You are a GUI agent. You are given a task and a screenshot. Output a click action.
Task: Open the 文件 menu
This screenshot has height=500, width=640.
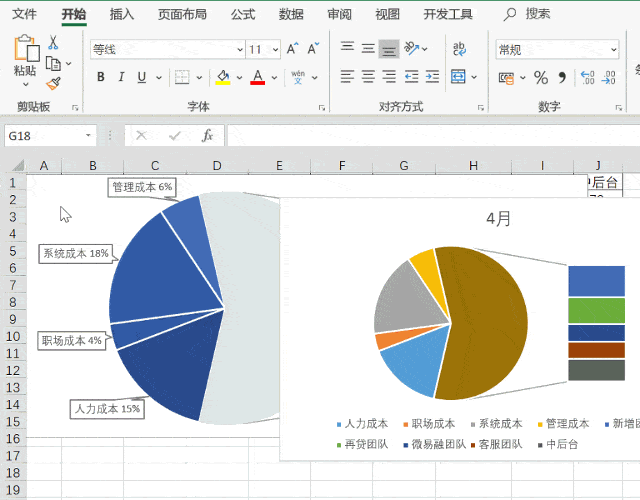[24, 14]
